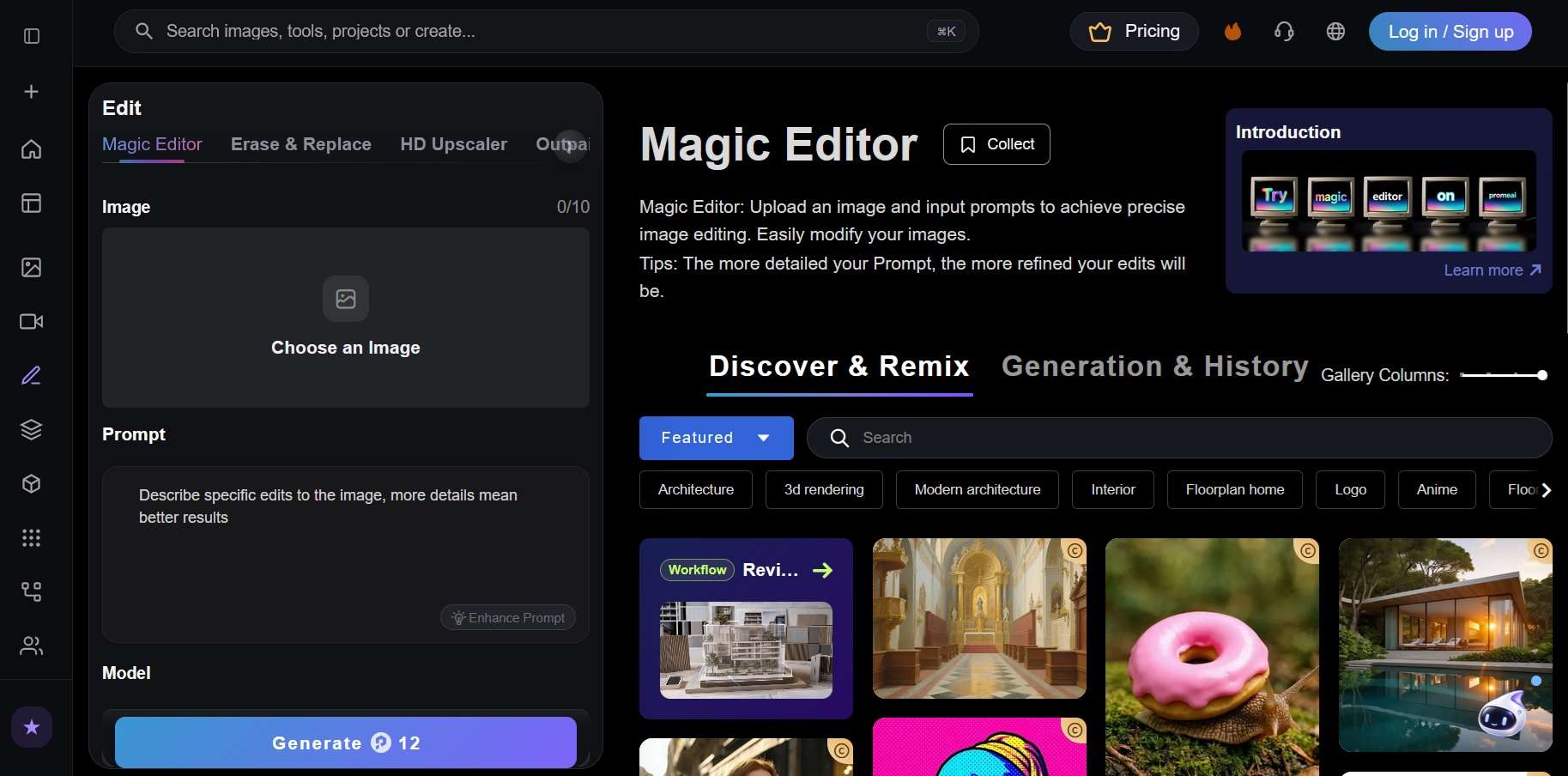1568x776 pixels.
Task: Filter by 3d rendering tag
Action: coord(824,490)
